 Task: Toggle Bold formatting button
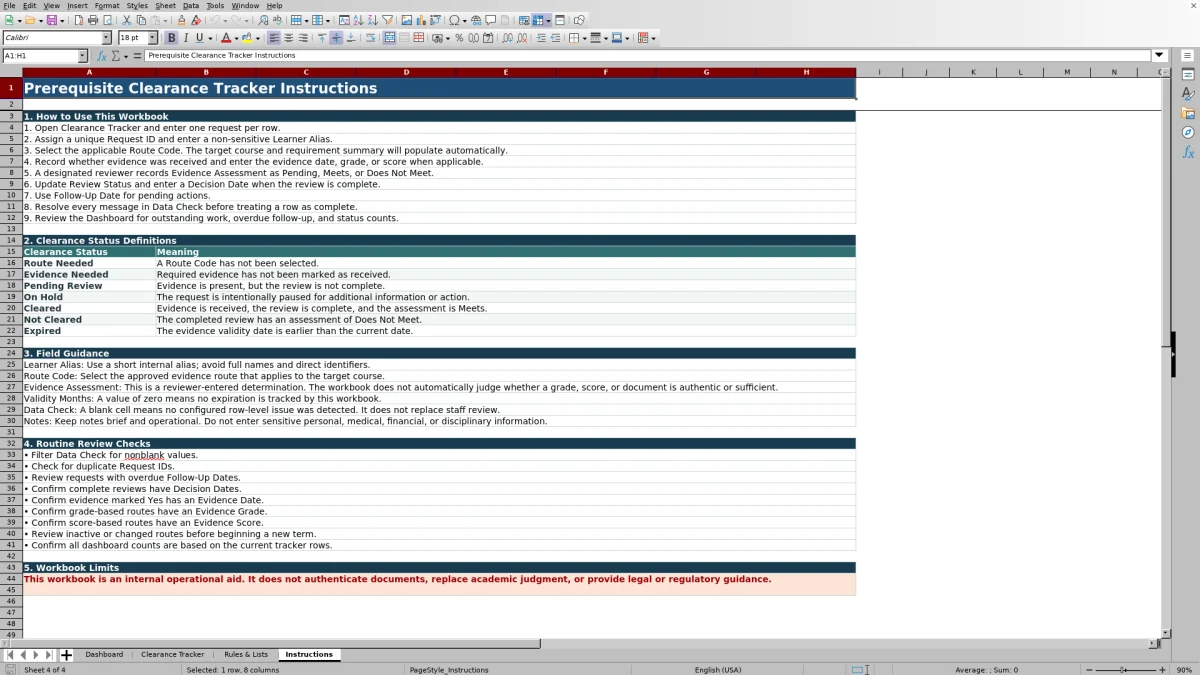171,38
